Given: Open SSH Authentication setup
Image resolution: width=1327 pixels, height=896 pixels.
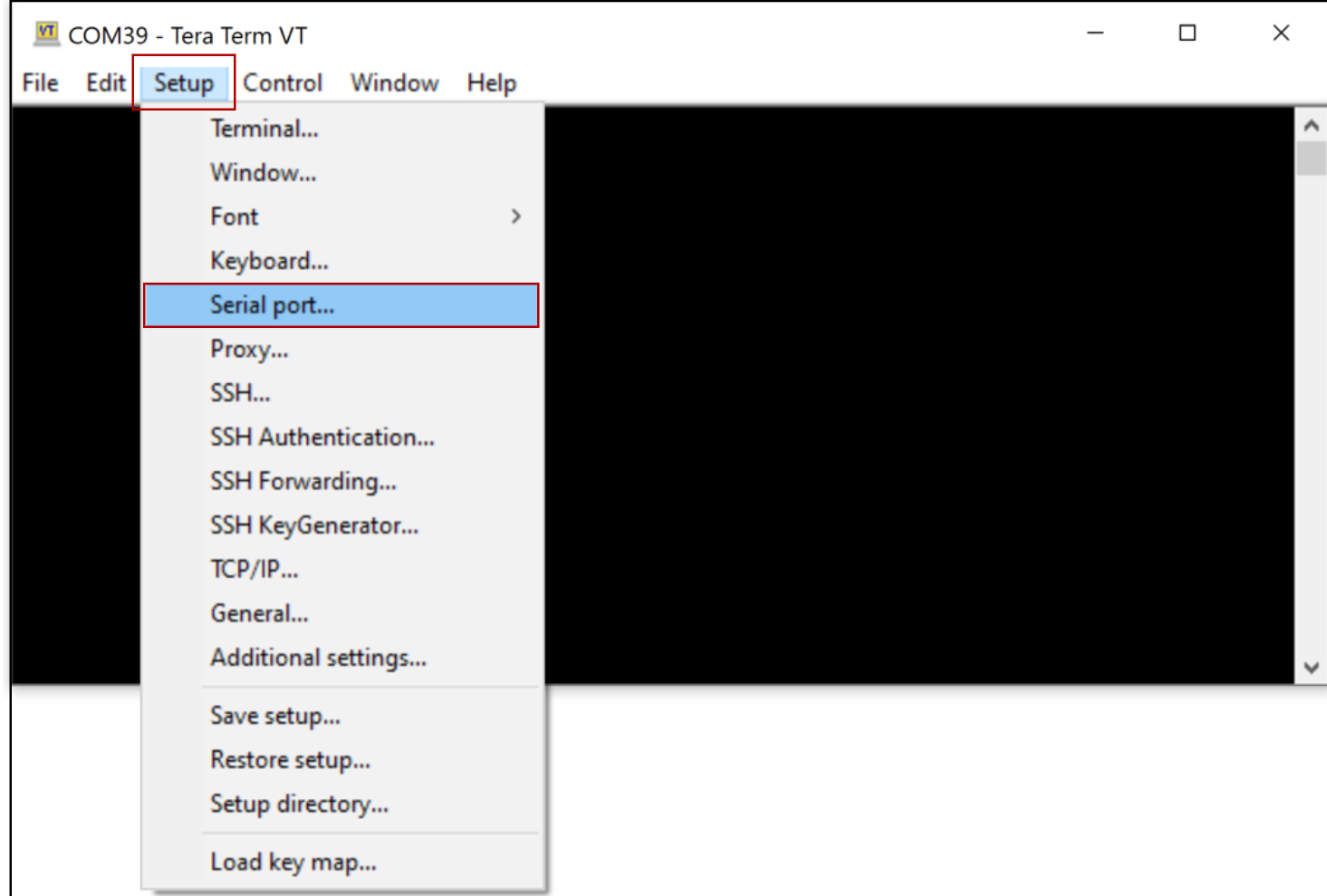Looking at the screenshot, I should pyautogui.click(x=322, y=437).
